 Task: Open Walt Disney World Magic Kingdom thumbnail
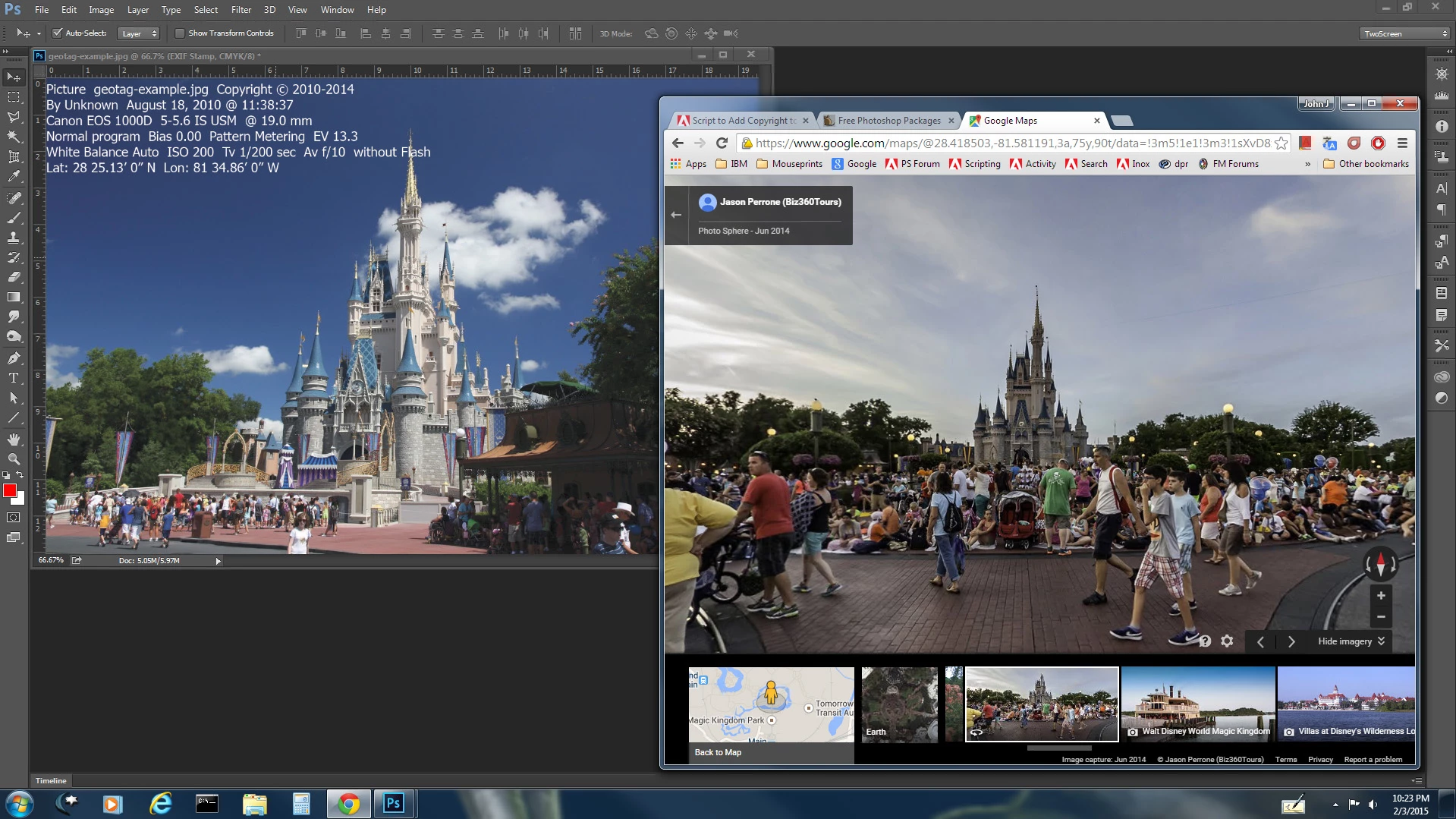pyautogui.click(x=1197, y=704)
